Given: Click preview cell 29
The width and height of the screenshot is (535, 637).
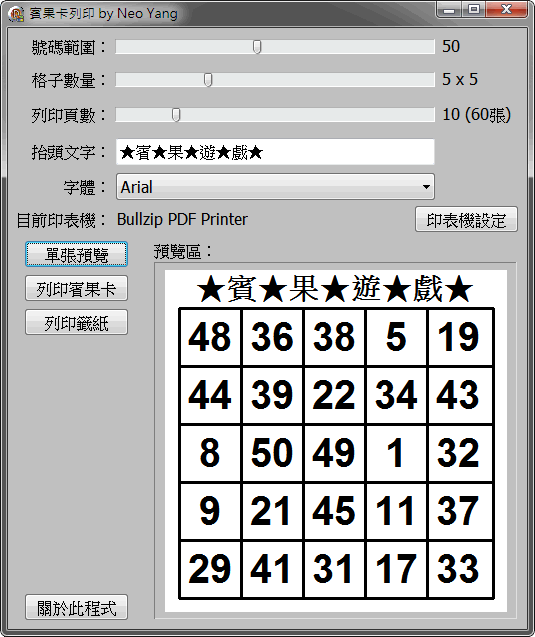Looking at the screenshot, I should pyautogui.click(x=210, y=569).
